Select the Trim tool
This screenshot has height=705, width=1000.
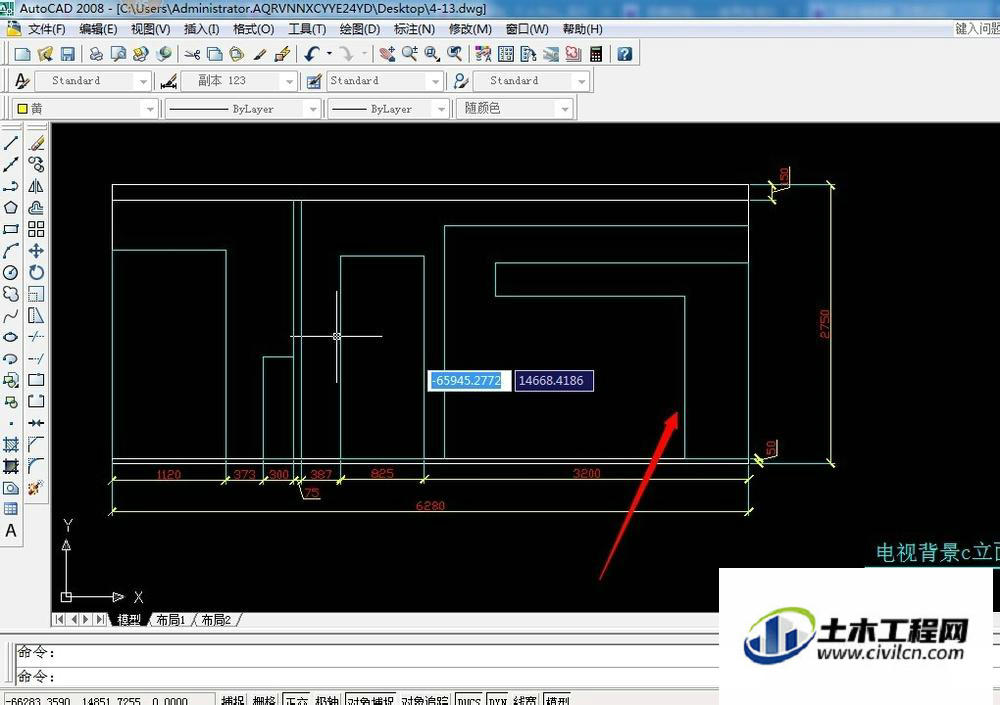(36, 337)
